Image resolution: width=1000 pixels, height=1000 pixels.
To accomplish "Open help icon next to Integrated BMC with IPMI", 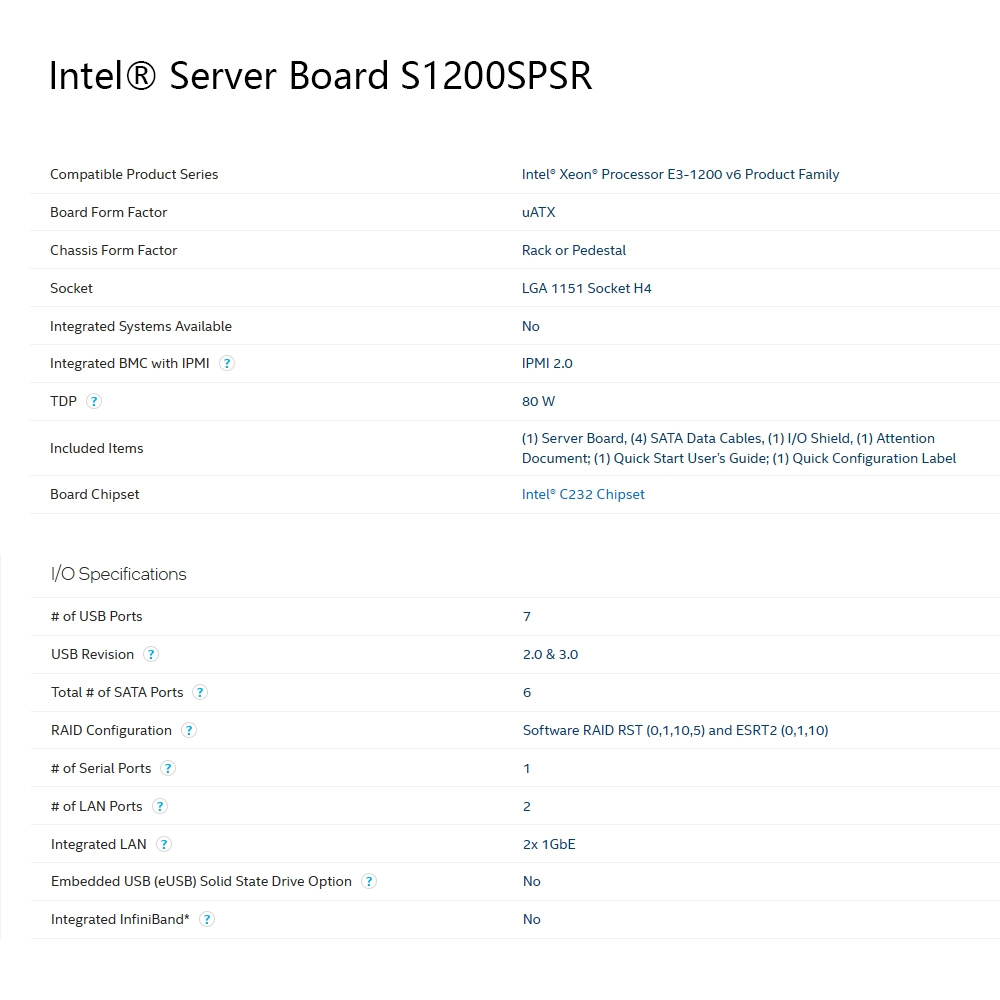I will (x=226, y=364).
